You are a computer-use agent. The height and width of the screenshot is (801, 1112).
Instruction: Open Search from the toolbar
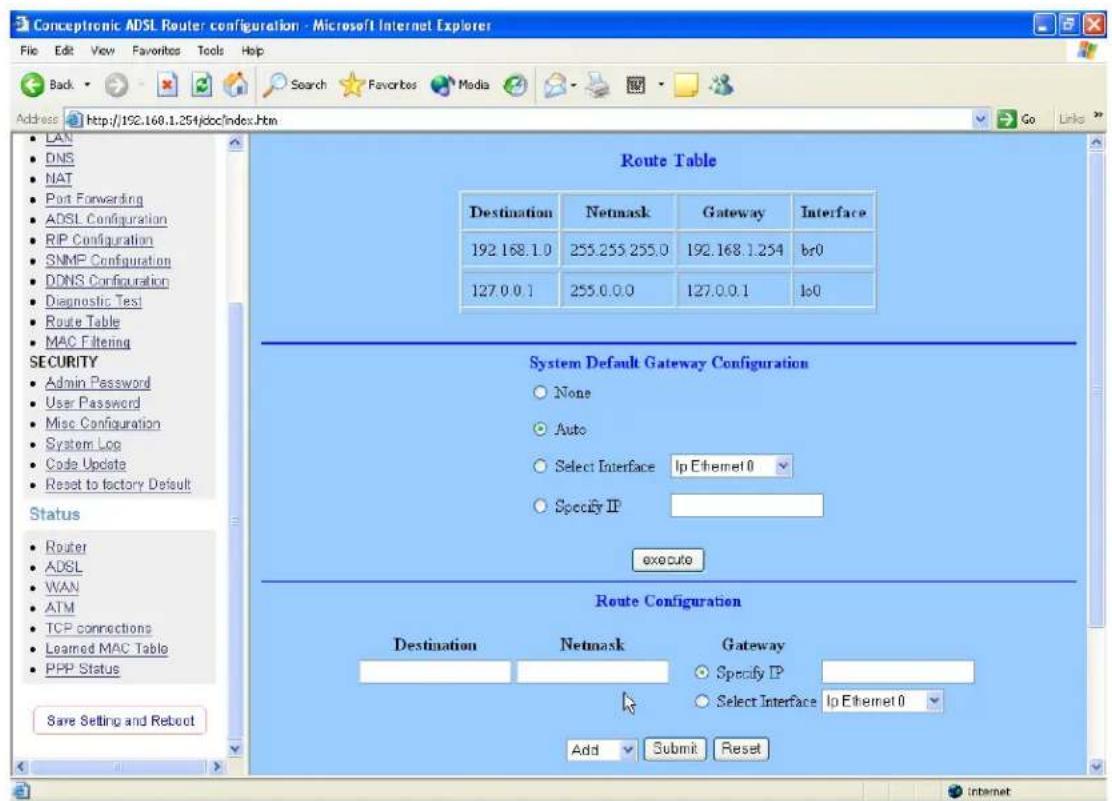point(296,85)
